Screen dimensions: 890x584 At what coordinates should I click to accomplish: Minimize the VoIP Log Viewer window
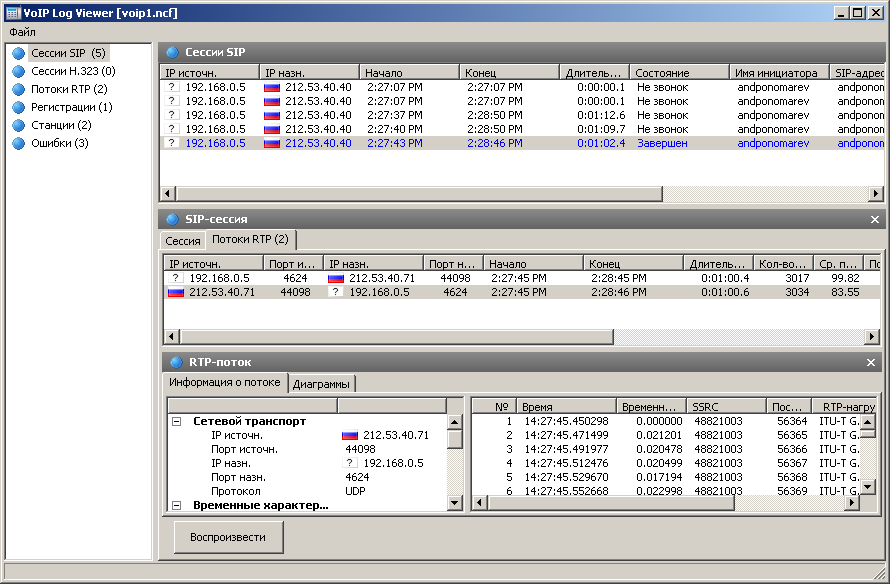pyautogui.click(x=841, y=13)
